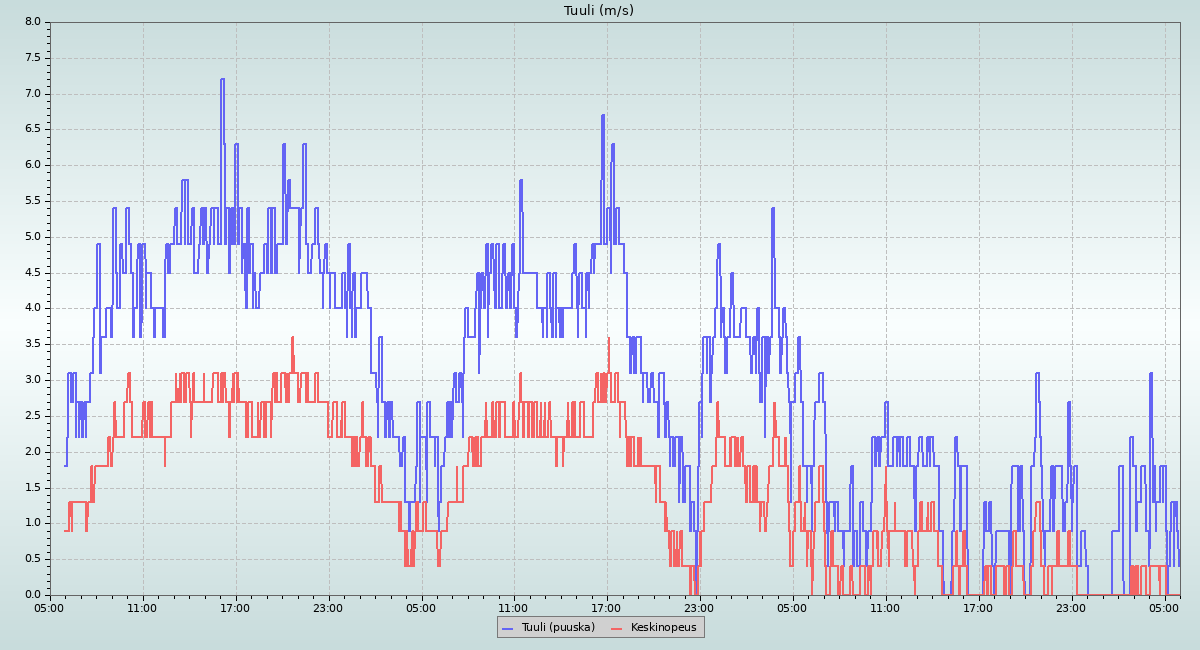Select the first 11:00 label on time axis
The width and height of the screenshot is (1200, 650).
click(142, 607)
